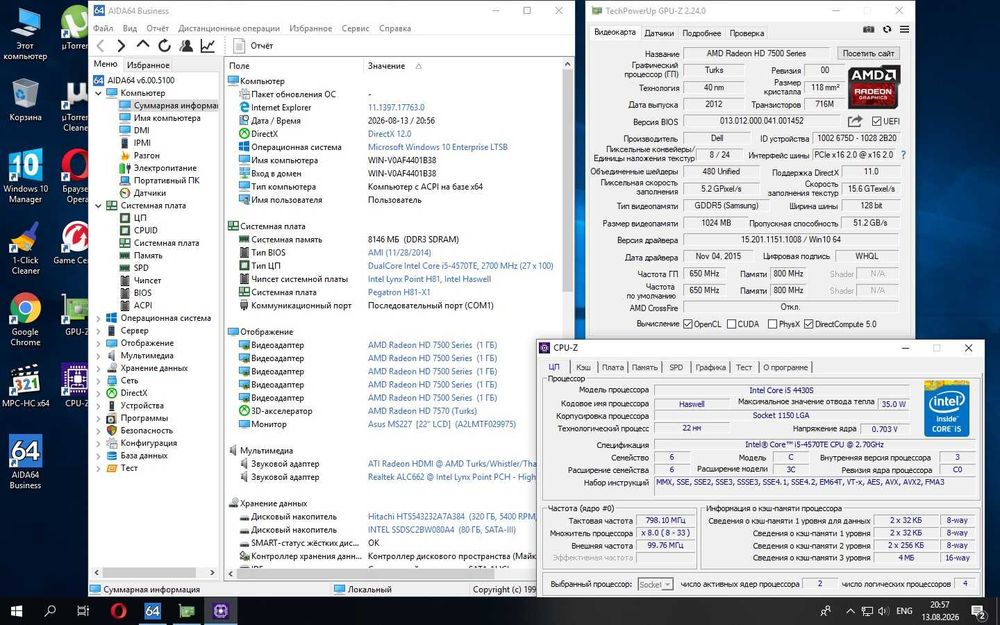1000x625 pixels.
Task: Expand the Сервер tree node
Action: [98, 330]
